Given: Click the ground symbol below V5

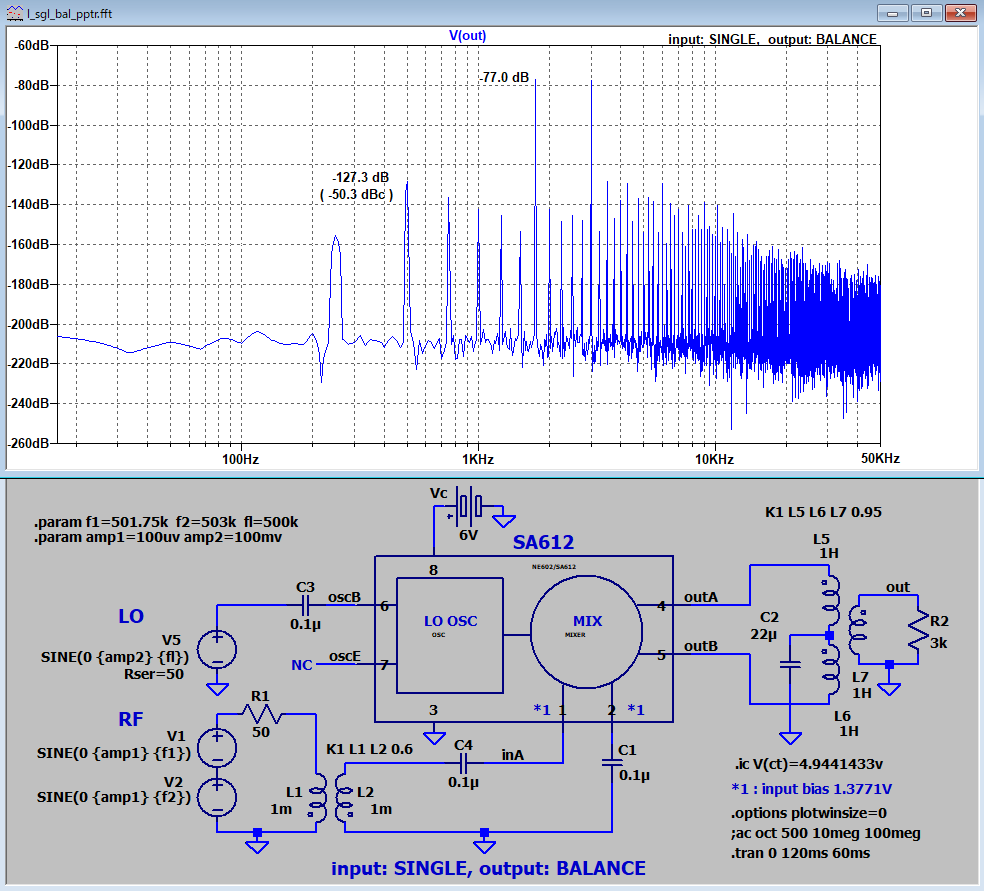Looking at the screenshot, I should click(x=217, y=689).
